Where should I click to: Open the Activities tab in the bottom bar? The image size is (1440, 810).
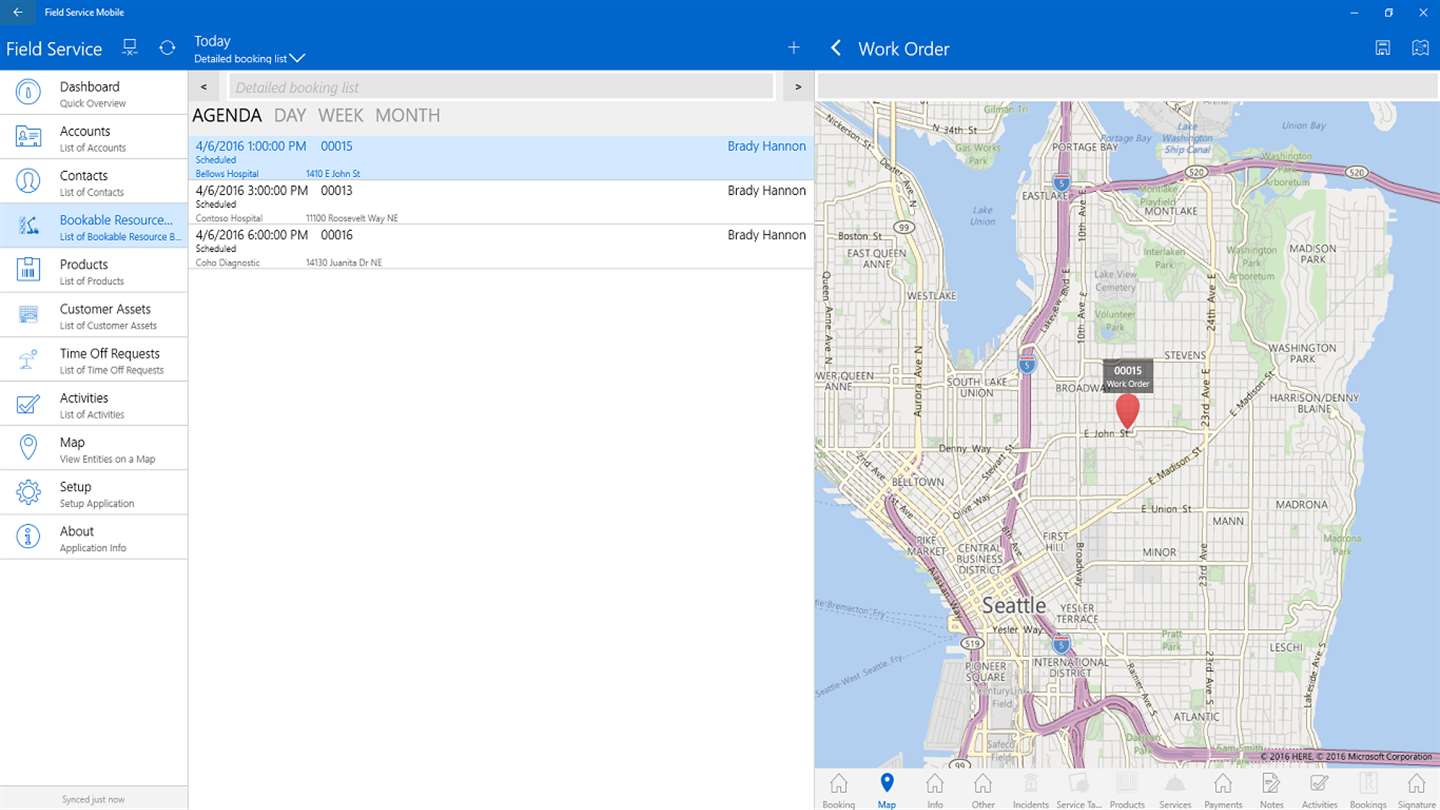point(1320,790)
